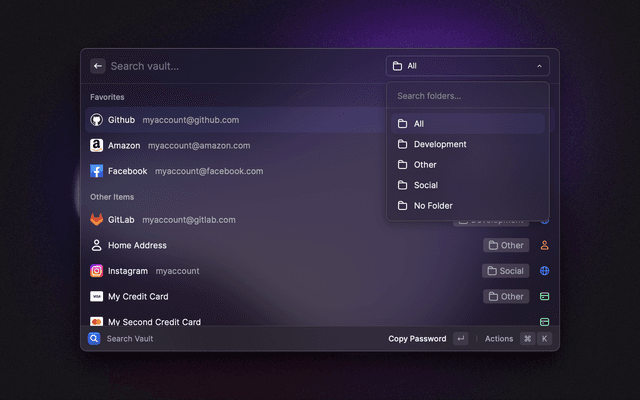Click the Social tag on Instagram row
This screenshot has width=640, height=400.
point(505,271)
